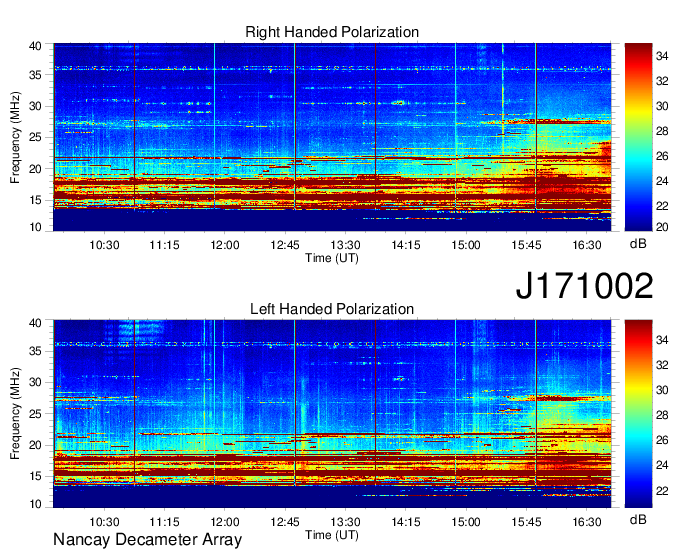Click the "15" frequency tick of the bottom plot
680x552 pixels.
click(35, 477)
